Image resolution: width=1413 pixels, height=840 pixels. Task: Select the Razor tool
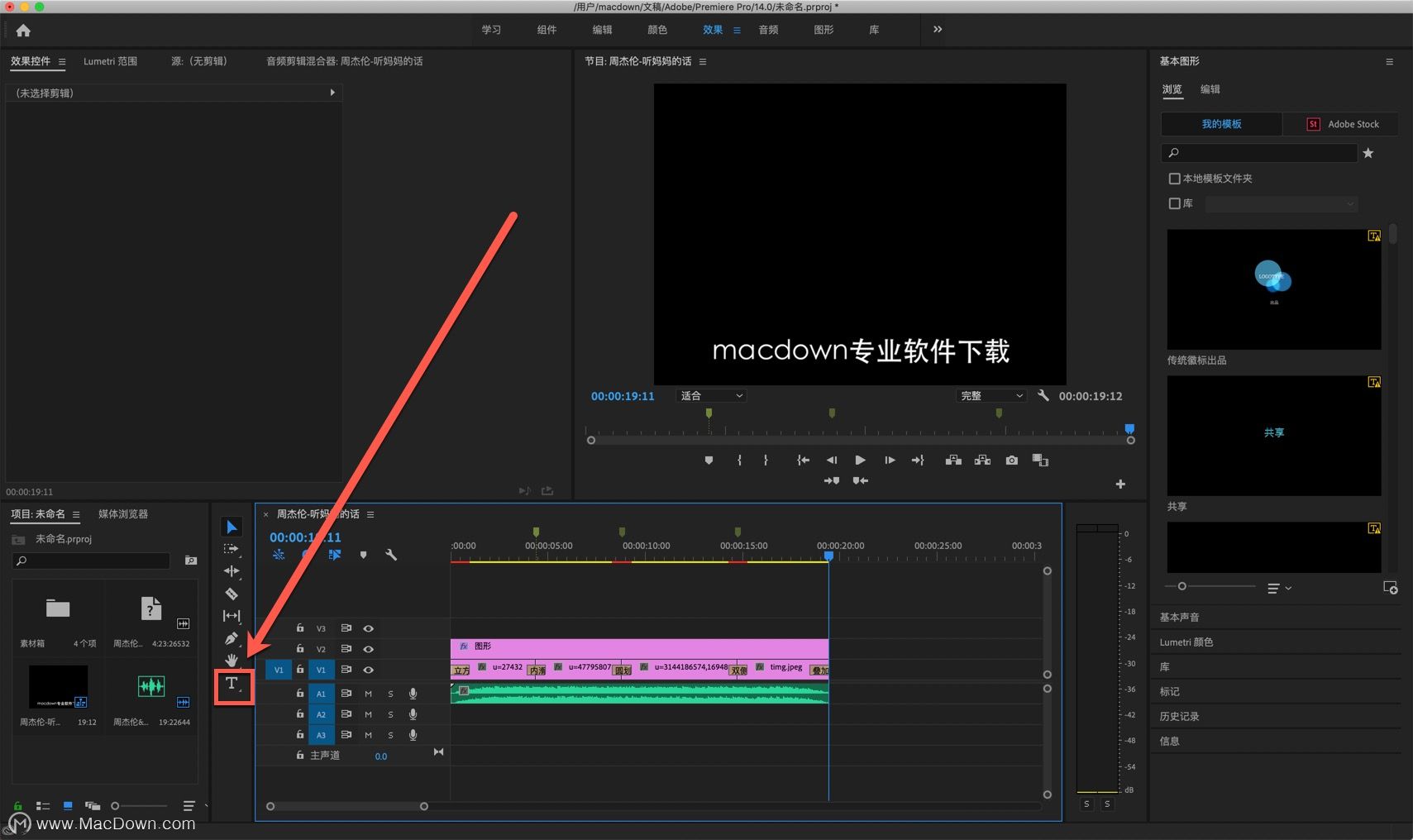coord(232,594)
